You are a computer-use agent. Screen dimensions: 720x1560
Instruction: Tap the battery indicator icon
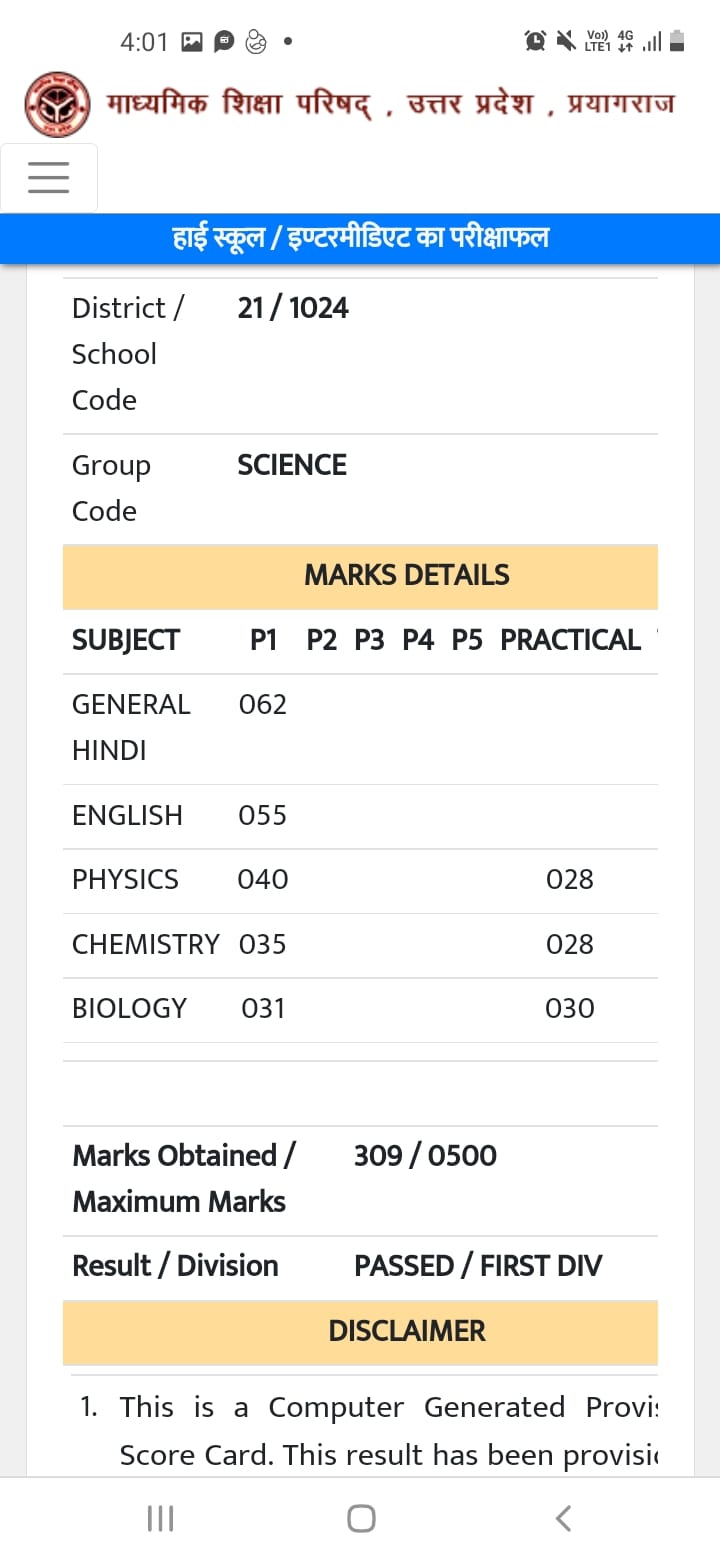click(x=677, y=41)
